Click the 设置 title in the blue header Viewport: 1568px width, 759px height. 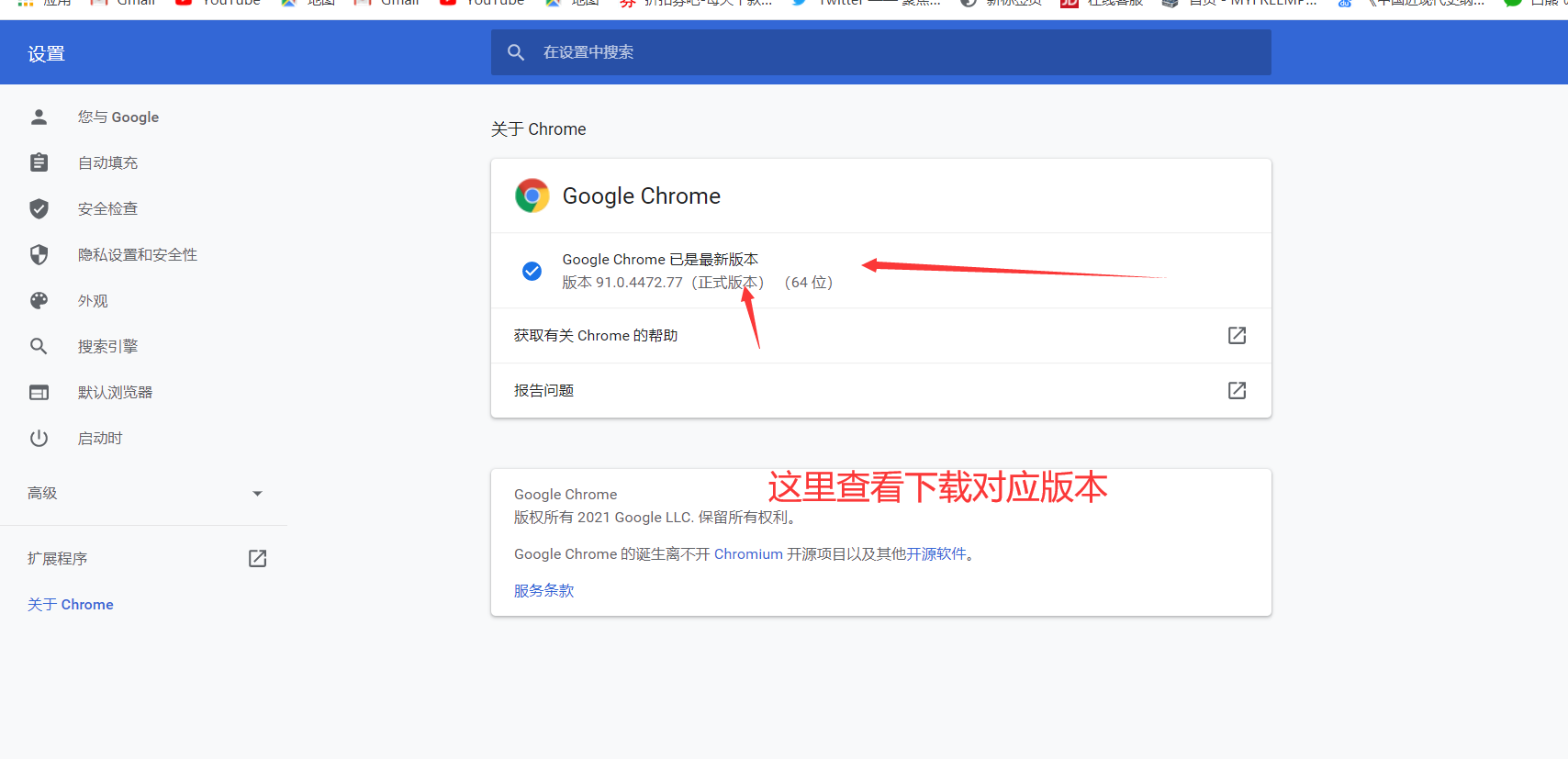tap(46, 54)
